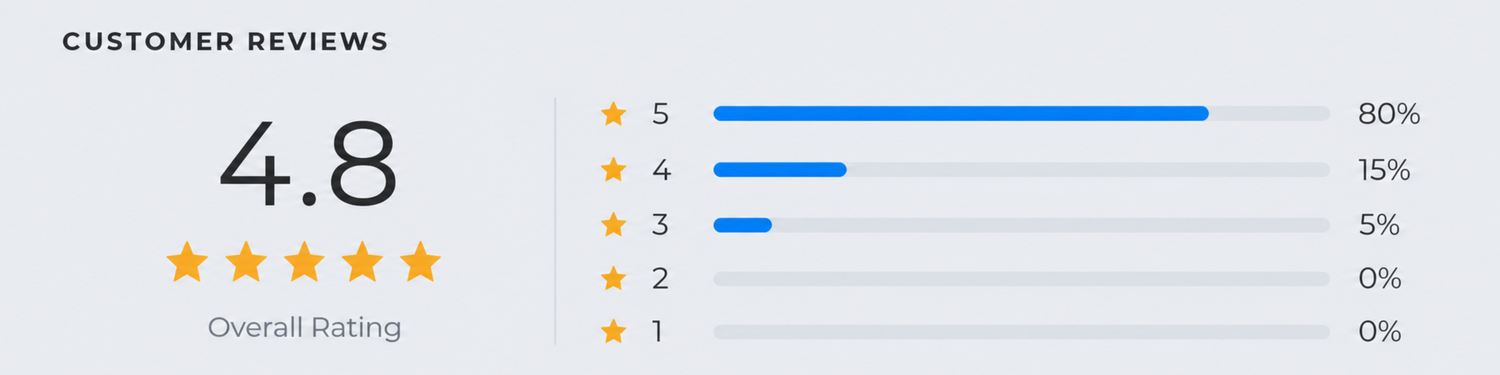Viewport: 1500px width, 375px height.
Task: Click the empty 2-star progress bar
Action: (1021, 279)
